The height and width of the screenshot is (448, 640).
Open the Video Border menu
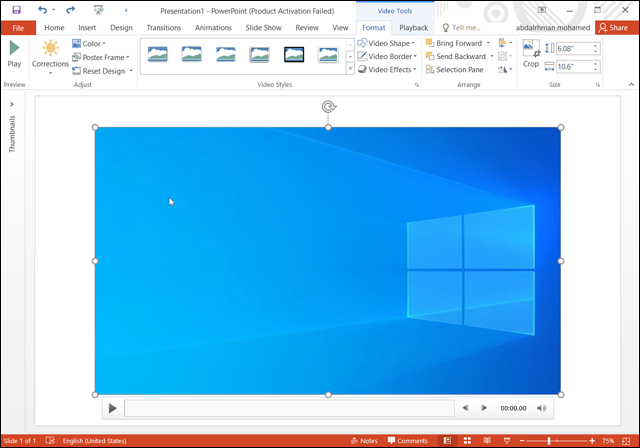387,56
